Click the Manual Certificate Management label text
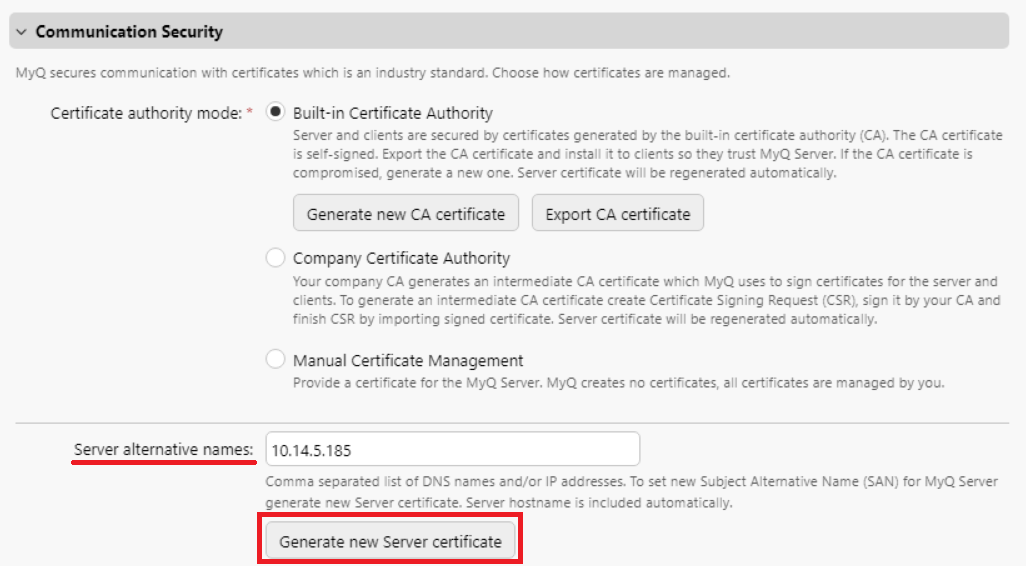1026x566 pixels. [x=408, y=360]
